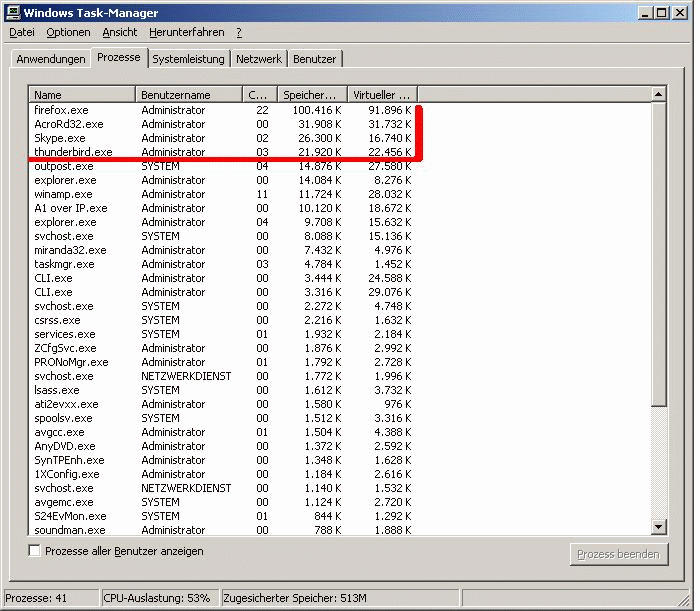Sort by the Speicher column header

click(x=312, y=95)
